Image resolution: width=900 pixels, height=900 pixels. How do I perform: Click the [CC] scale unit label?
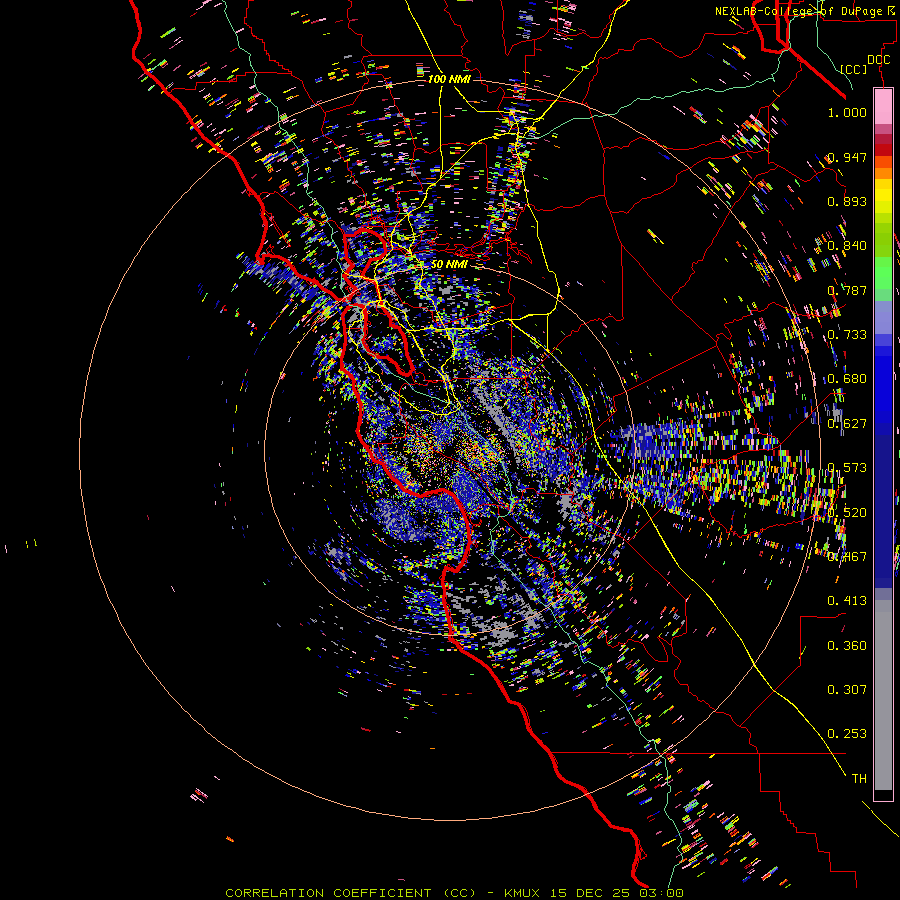(854, 69)
